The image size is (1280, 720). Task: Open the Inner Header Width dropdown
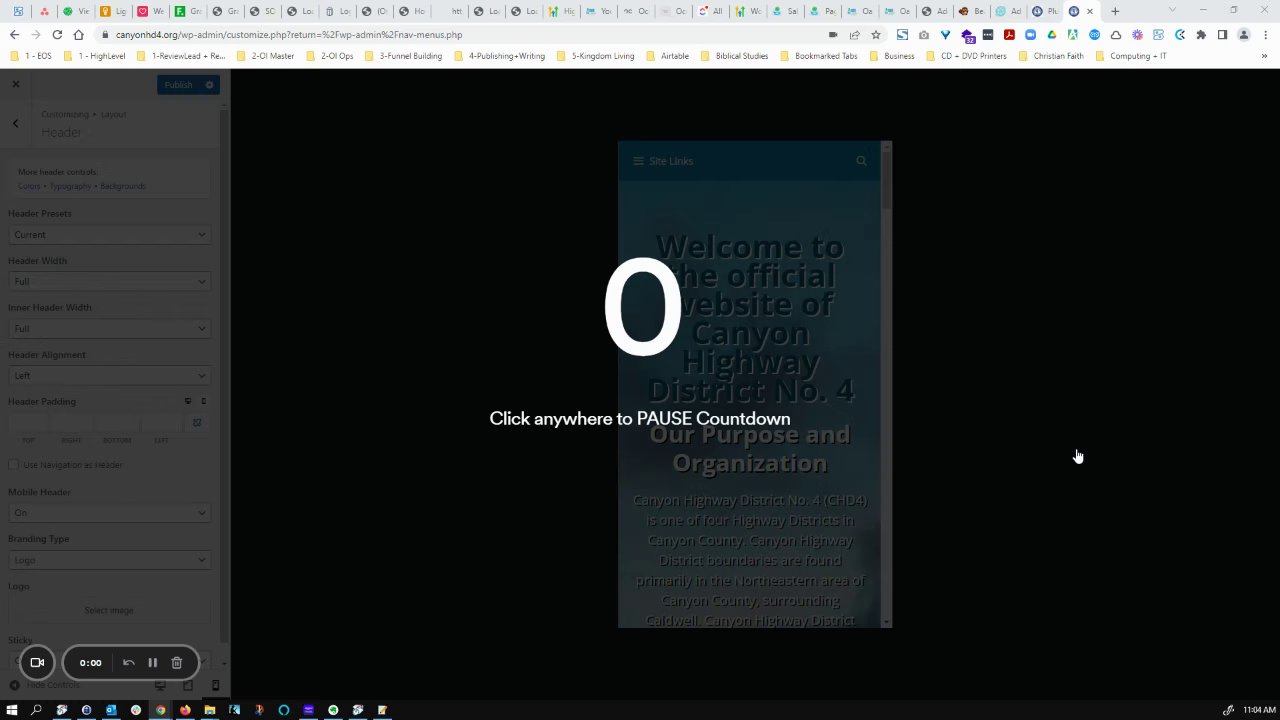[x=109, y=329]
